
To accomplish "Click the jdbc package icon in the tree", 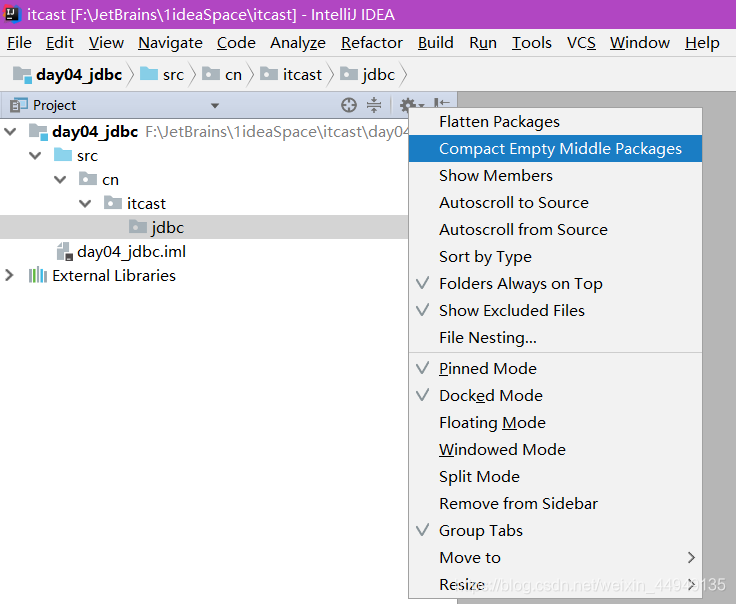I will point(138,227).
